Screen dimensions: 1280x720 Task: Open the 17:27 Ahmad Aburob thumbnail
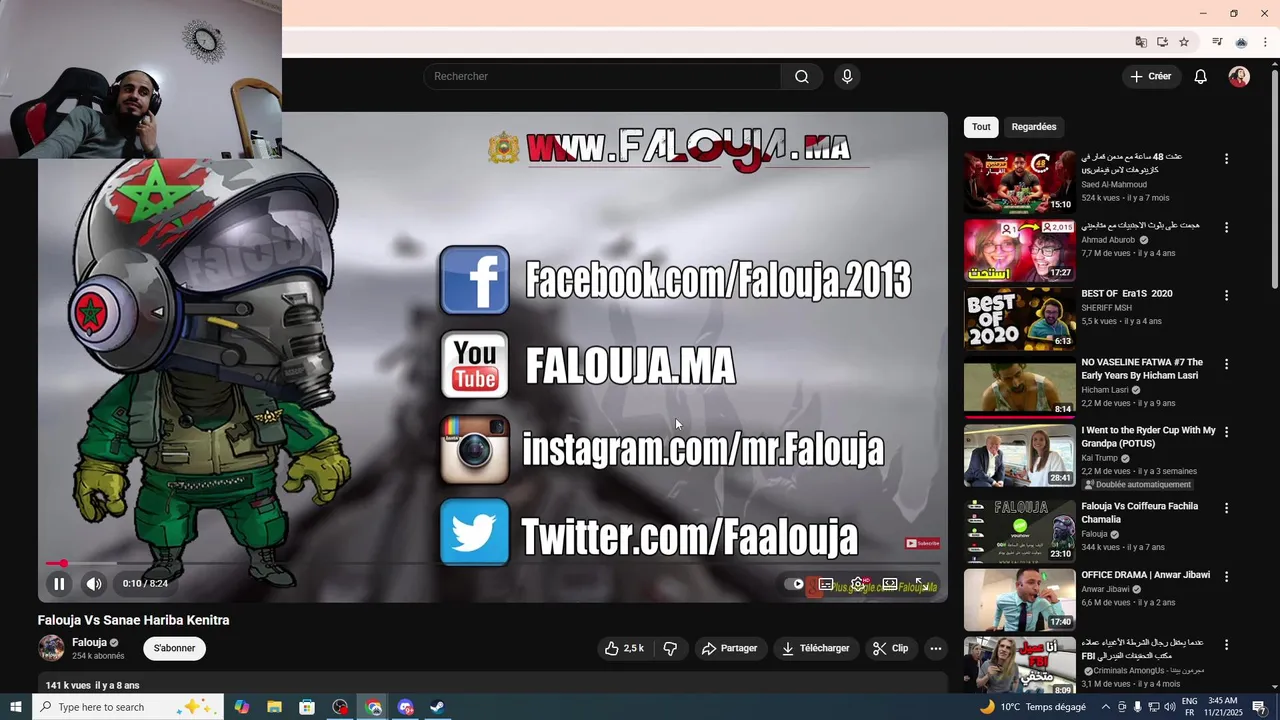click(x=1019, y=250)
